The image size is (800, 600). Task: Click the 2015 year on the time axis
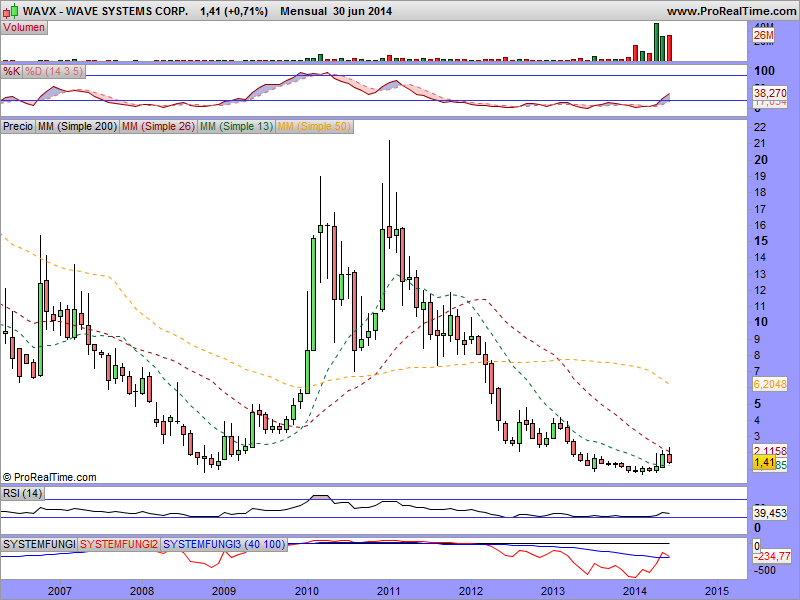[717, 591]
